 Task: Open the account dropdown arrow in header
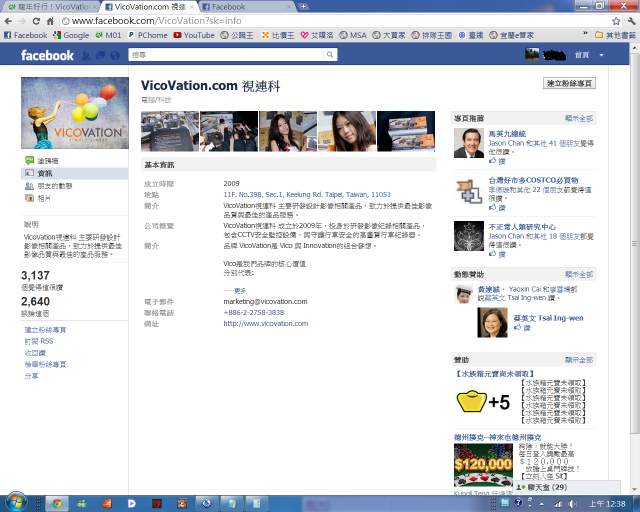point(601,55)
